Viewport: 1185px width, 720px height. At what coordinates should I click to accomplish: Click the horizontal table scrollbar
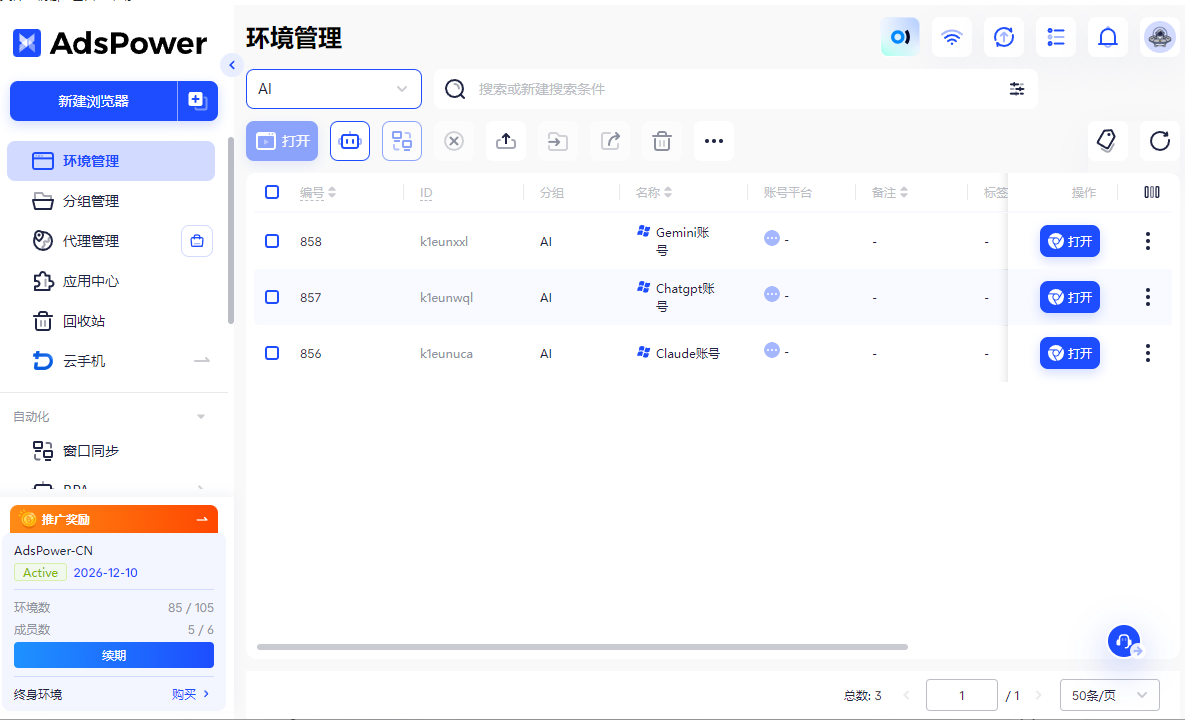[x=582, y=647]
